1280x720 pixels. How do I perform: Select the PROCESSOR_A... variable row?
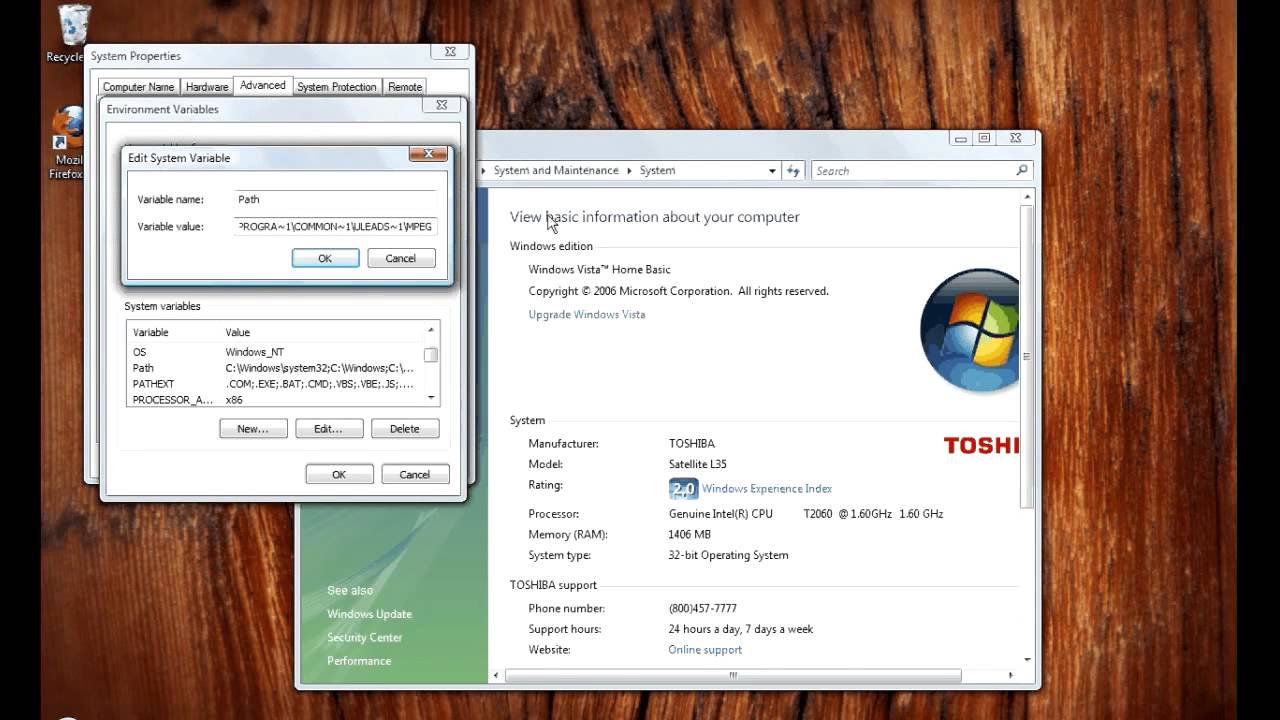[275, 400]
